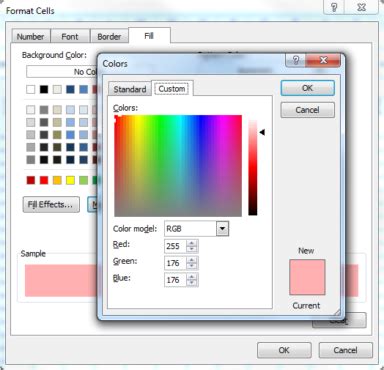Click the pink Sample preview area
Image resolution: width=384 pixels, height=370 pixels.
tap(61, 280)
